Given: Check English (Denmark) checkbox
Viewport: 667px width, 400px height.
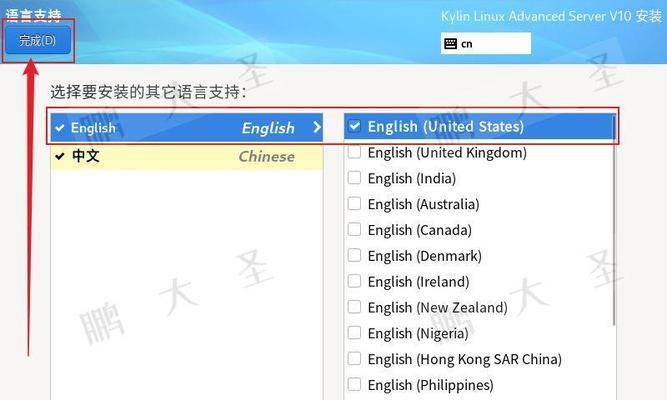Looking at the screenshot, I should 354,255.
